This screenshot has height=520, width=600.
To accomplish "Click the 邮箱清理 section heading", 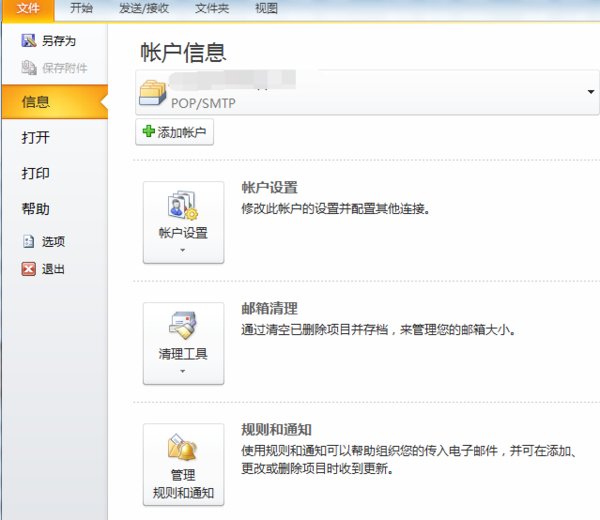I will (269, 308).
